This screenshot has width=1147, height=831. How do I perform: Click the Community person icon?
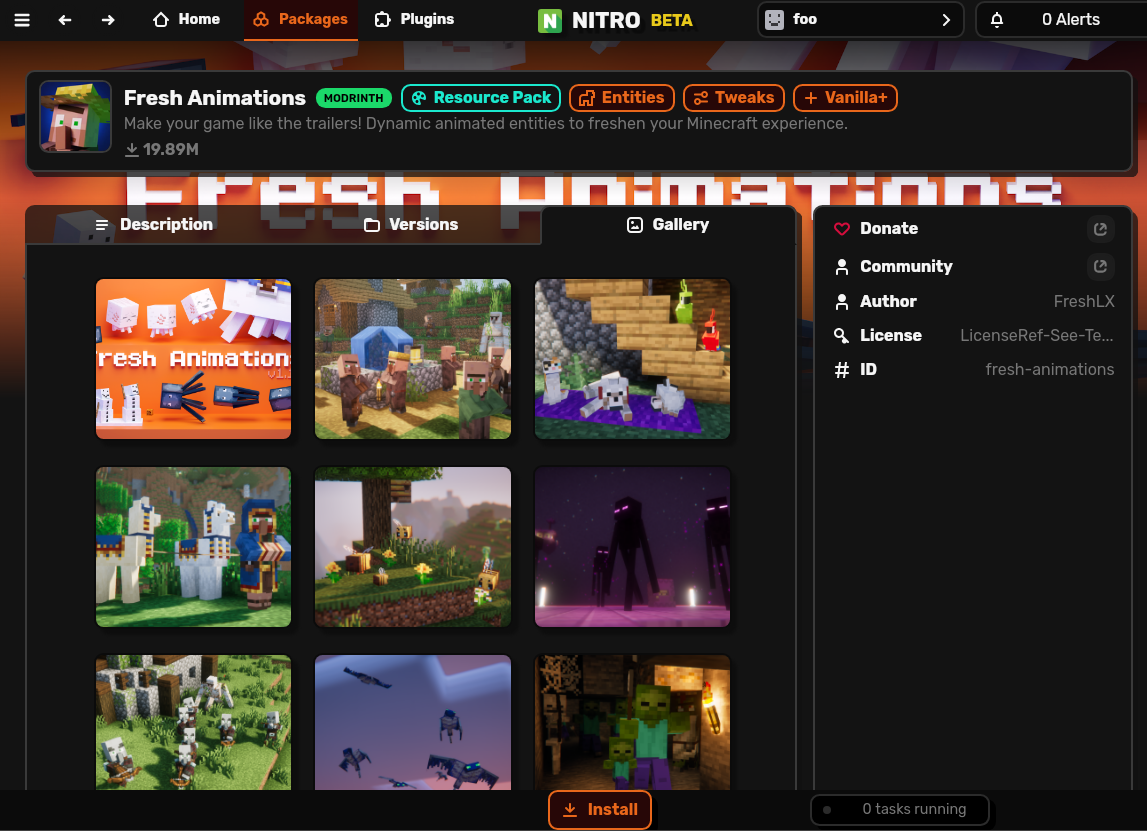pos(842,267)
